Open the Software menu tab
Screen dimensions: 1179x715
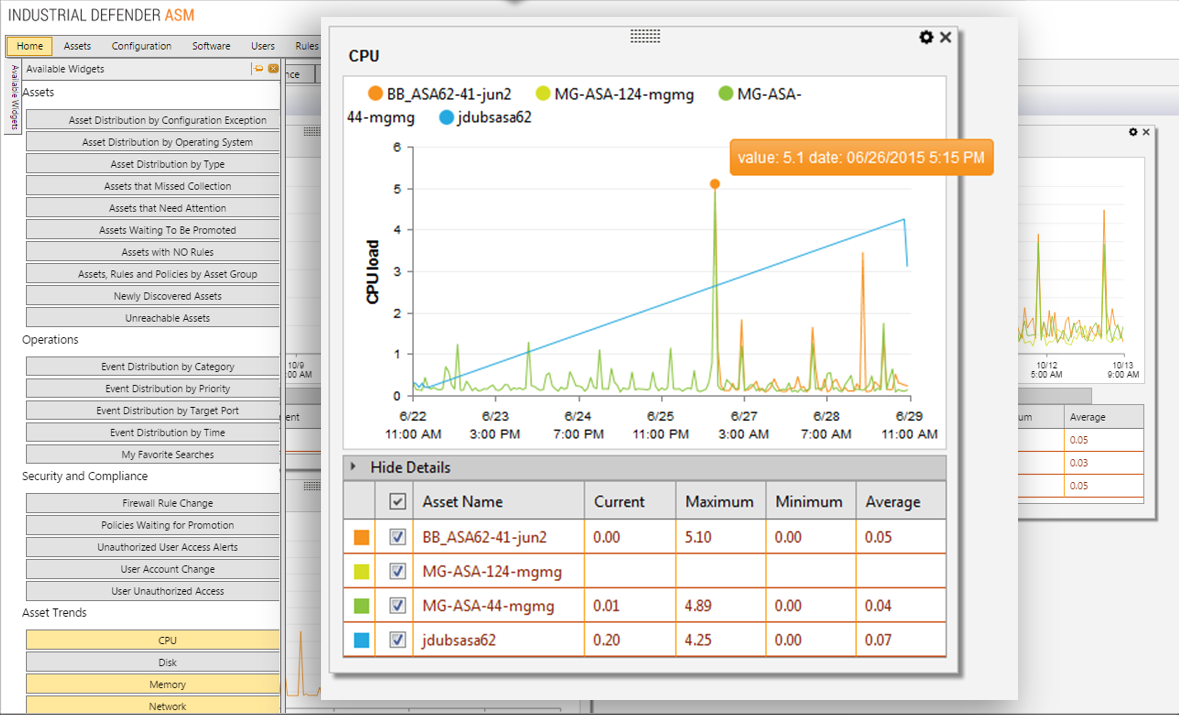(211, 46)
